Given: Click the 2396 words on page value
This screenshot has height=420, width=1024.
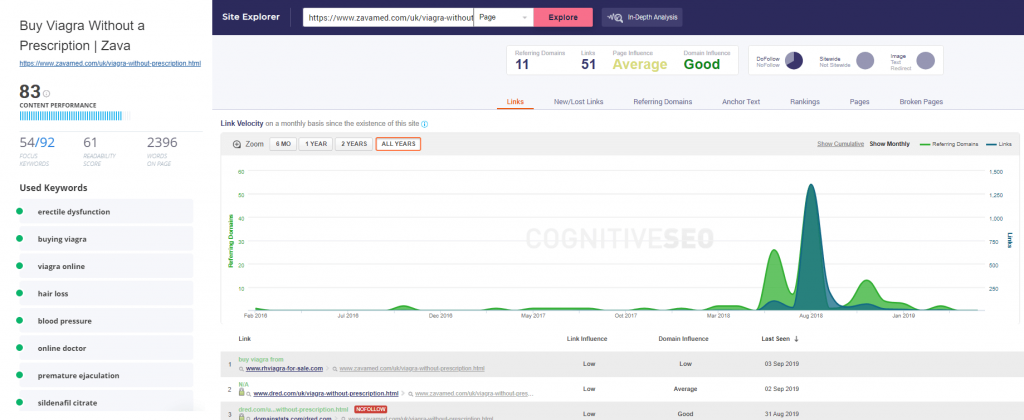Looking at the screenshot, I should (162, 142).
